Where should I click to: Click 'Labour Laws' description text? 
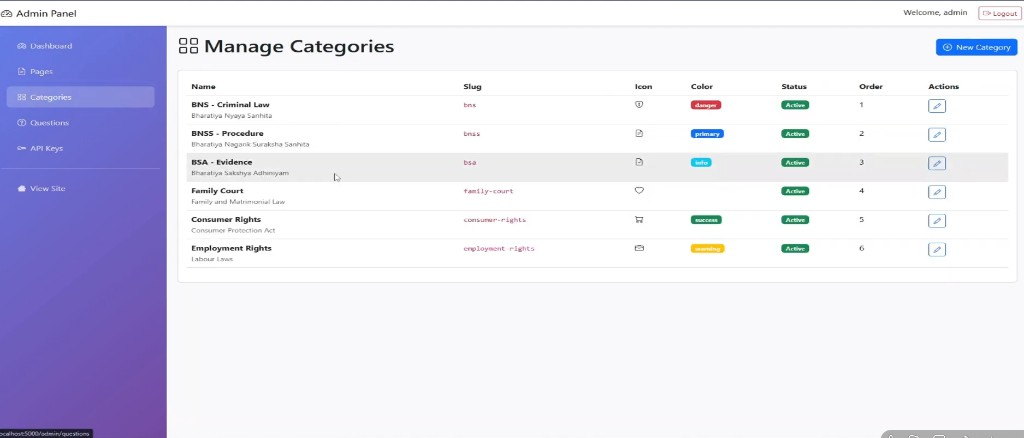click(x=212, y=259)
